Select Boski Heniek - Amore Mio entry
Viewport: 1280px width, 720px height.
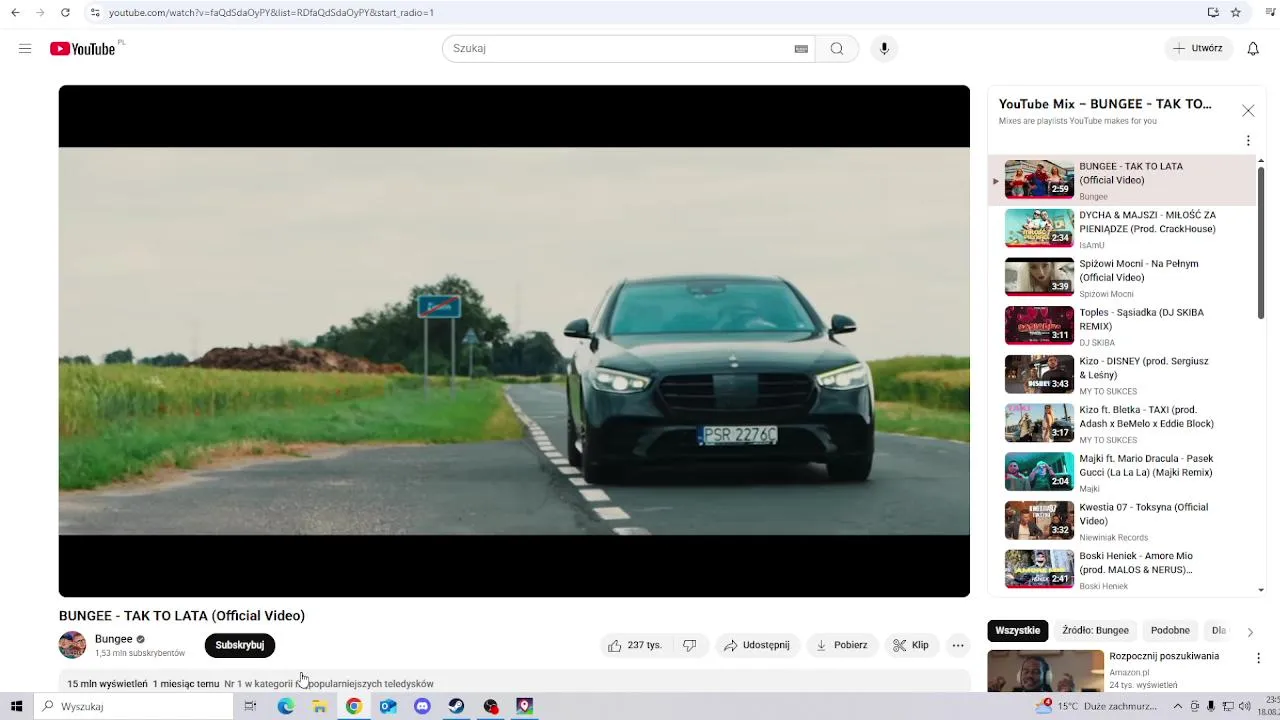pos(1120,570)
